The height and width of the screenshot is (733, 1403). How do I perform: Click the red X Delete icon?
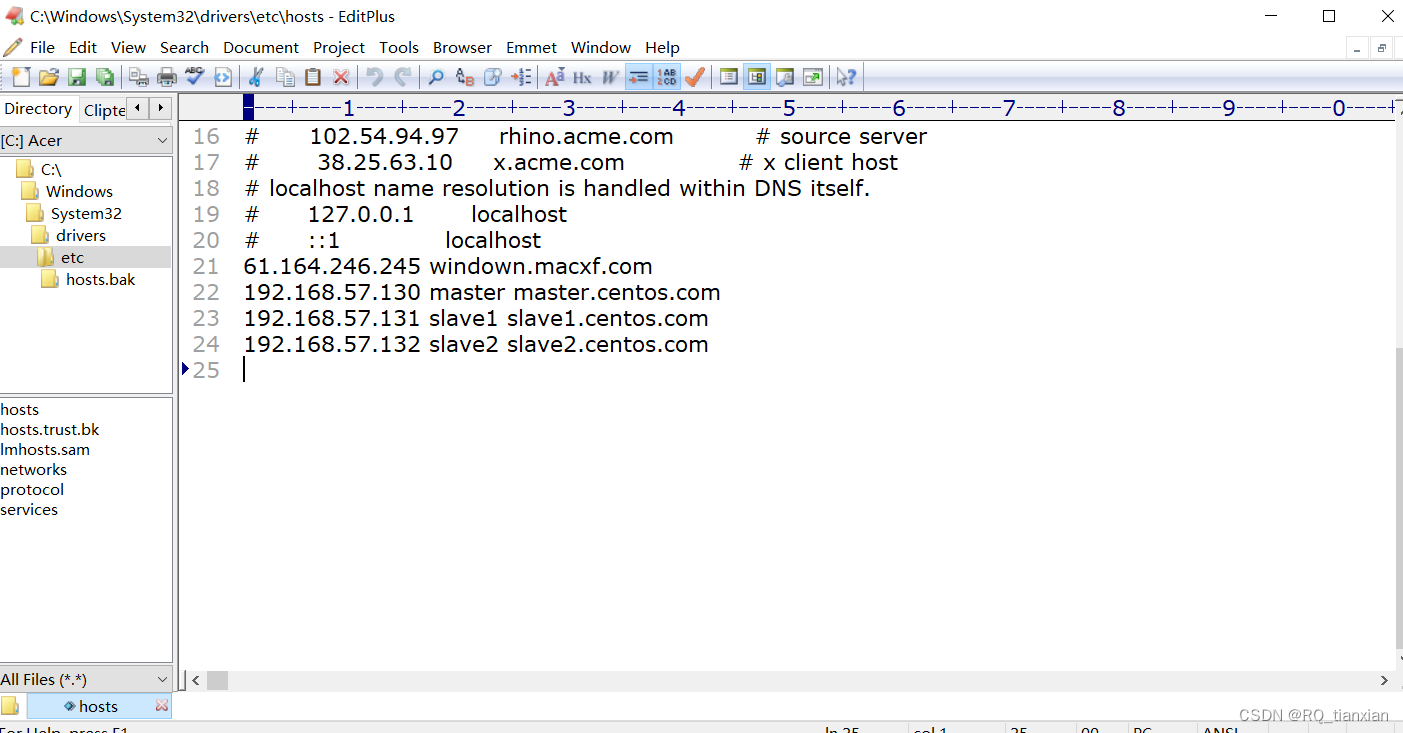coord(341,77)
